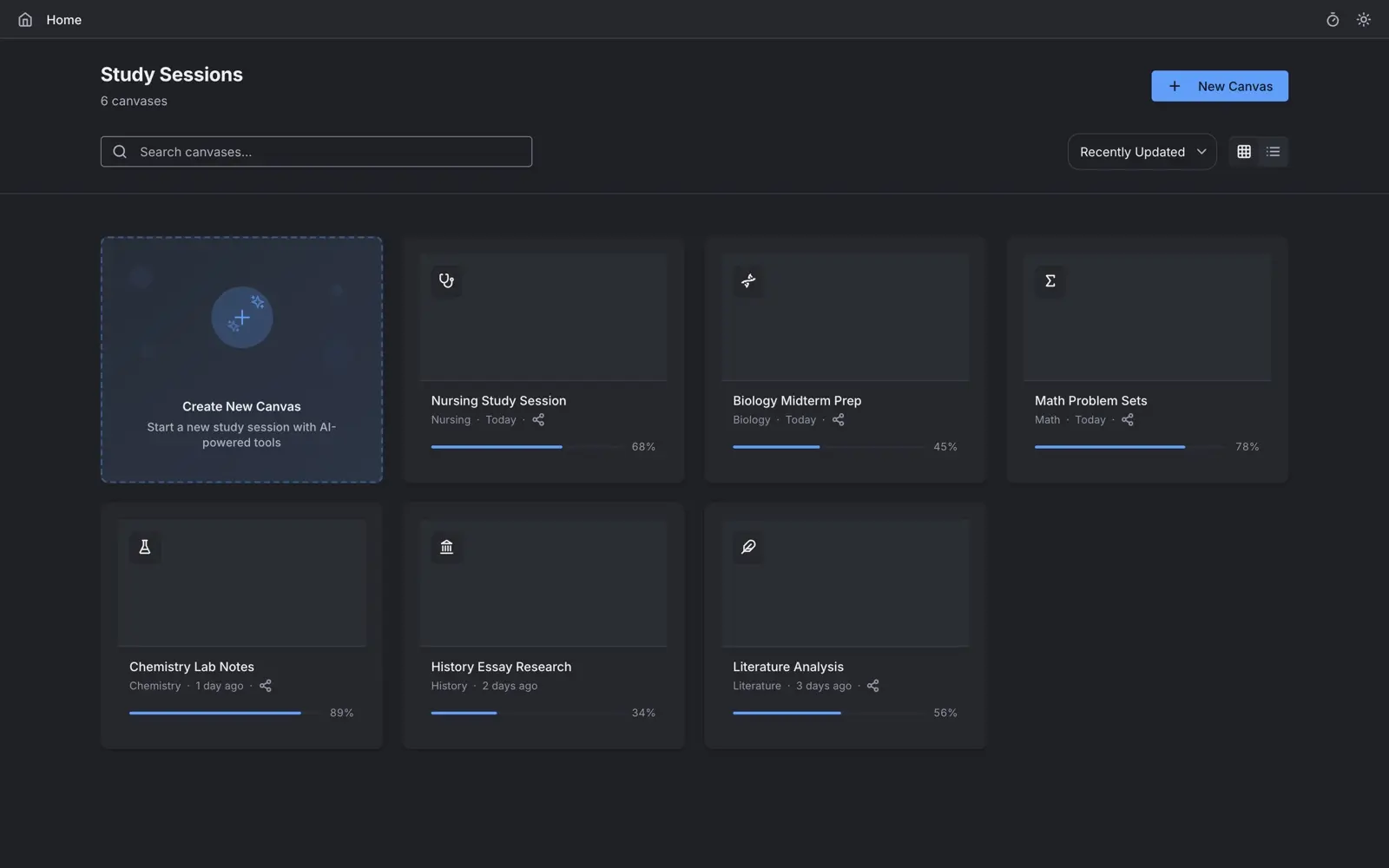Click the flask icon on Chemistry card
Screen dimensions: 1389x868
pos(145,547)
